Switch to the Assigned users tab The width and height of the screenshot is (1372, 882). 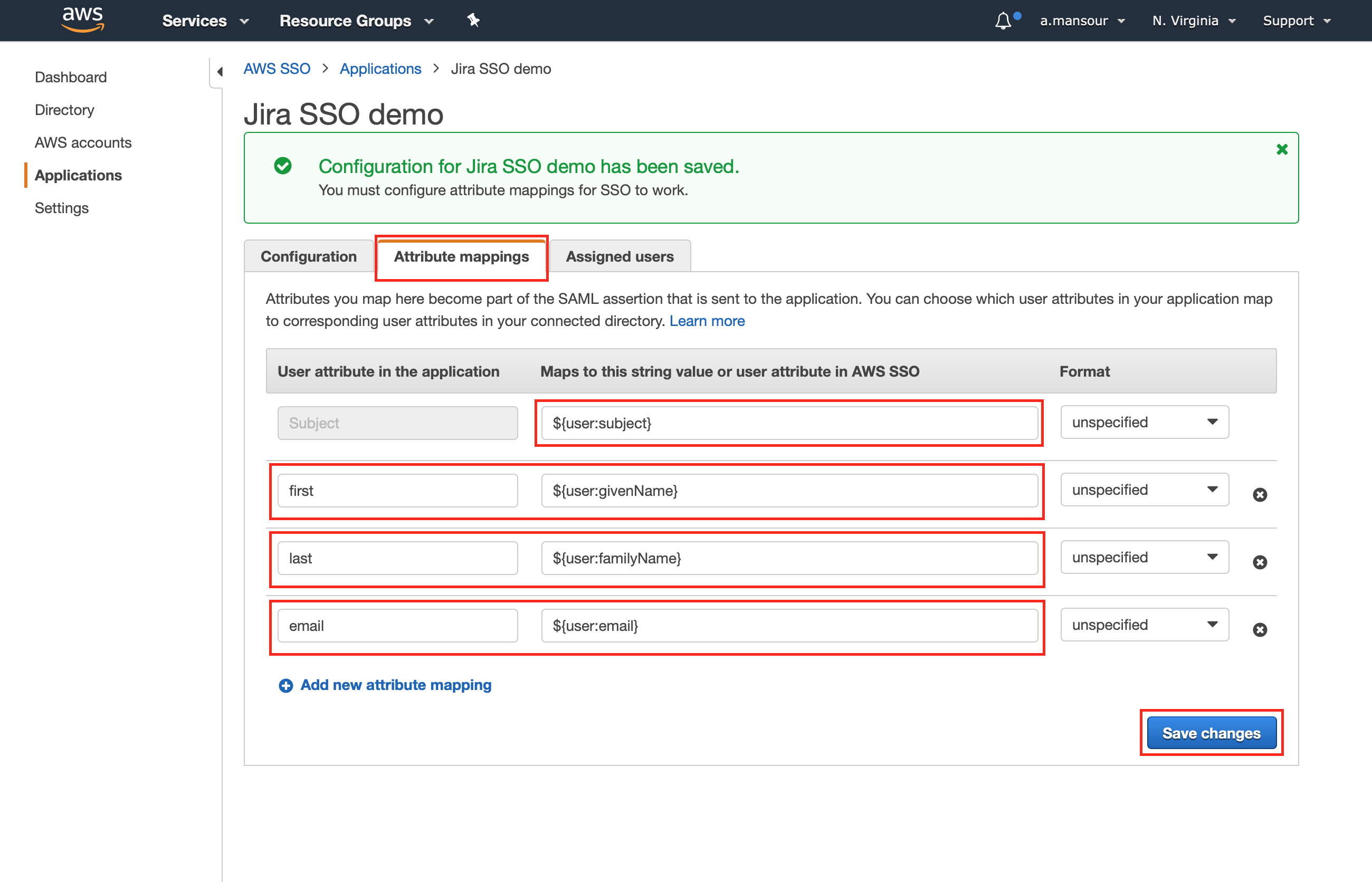pos(620,256)
